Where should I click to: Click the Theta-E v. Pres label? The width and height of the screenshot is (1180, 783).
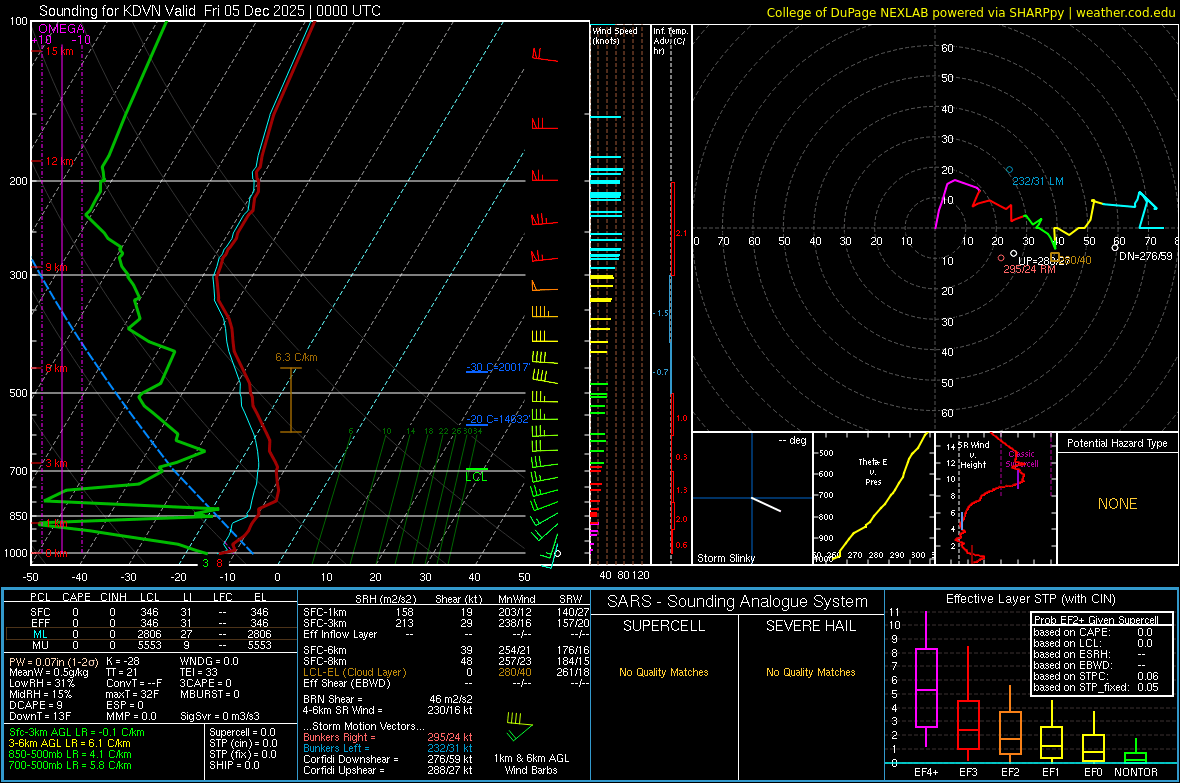pos(873,471)
